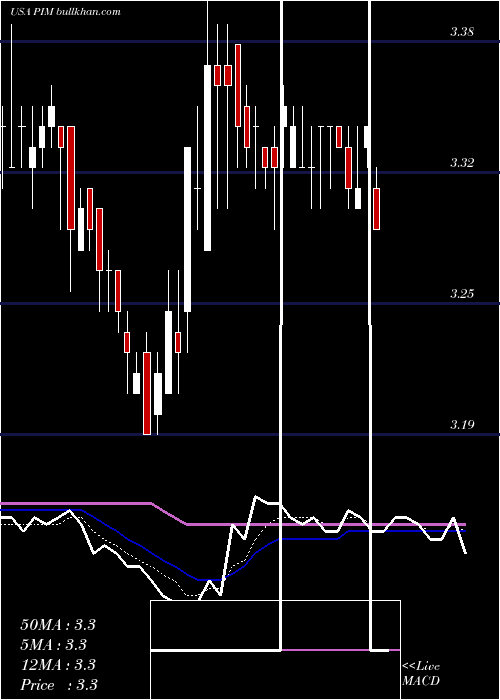The height and width of the screenshot is (700, 500).
Task: Click the USA PIM bullkhan.com title
Action: coord(65,12)
